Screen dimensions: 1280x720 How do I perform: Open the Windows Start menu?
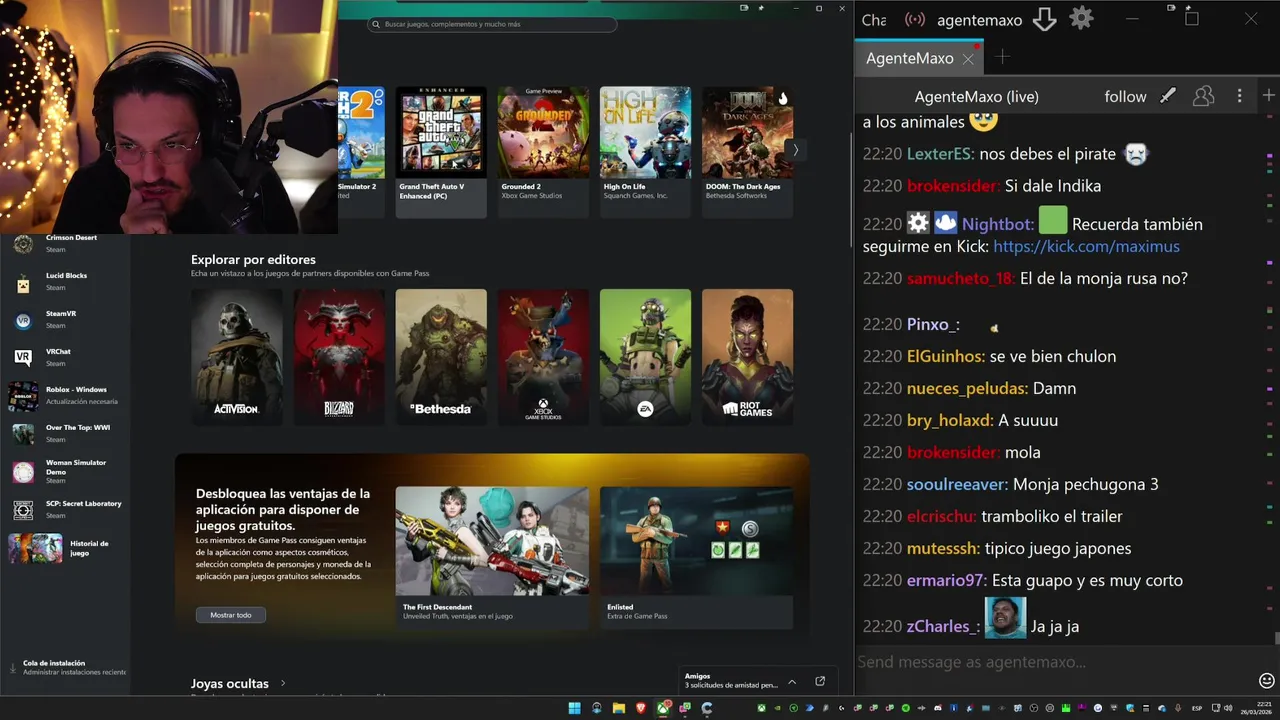(x=574, y=708)
